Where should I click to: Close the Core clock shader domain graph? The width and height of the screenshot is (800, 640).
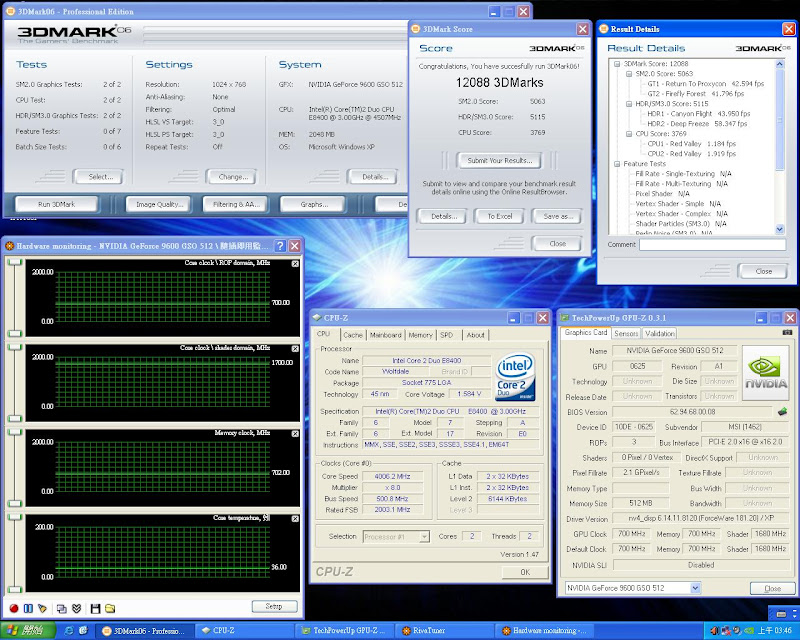point(295,349)
